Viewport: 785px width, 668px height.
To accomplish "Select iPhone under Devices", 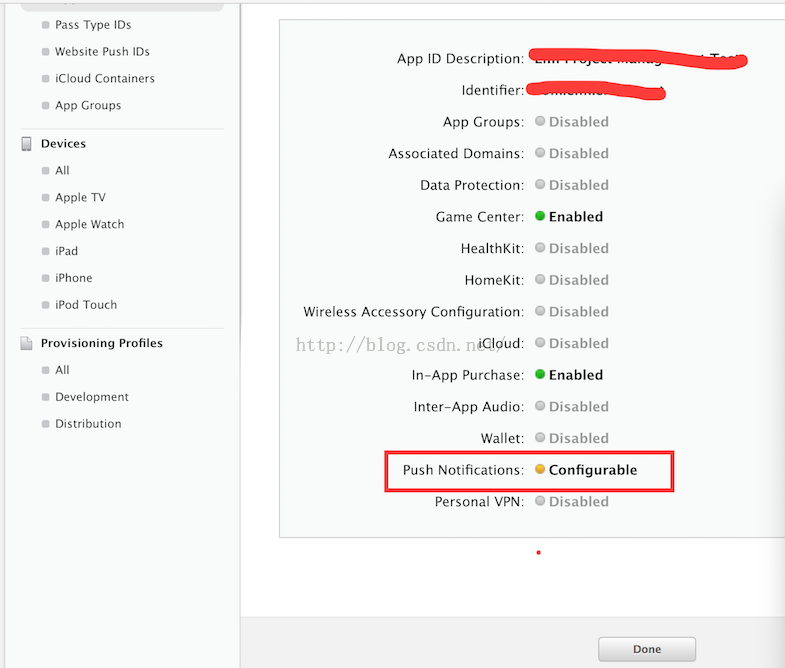I will 74,278.
